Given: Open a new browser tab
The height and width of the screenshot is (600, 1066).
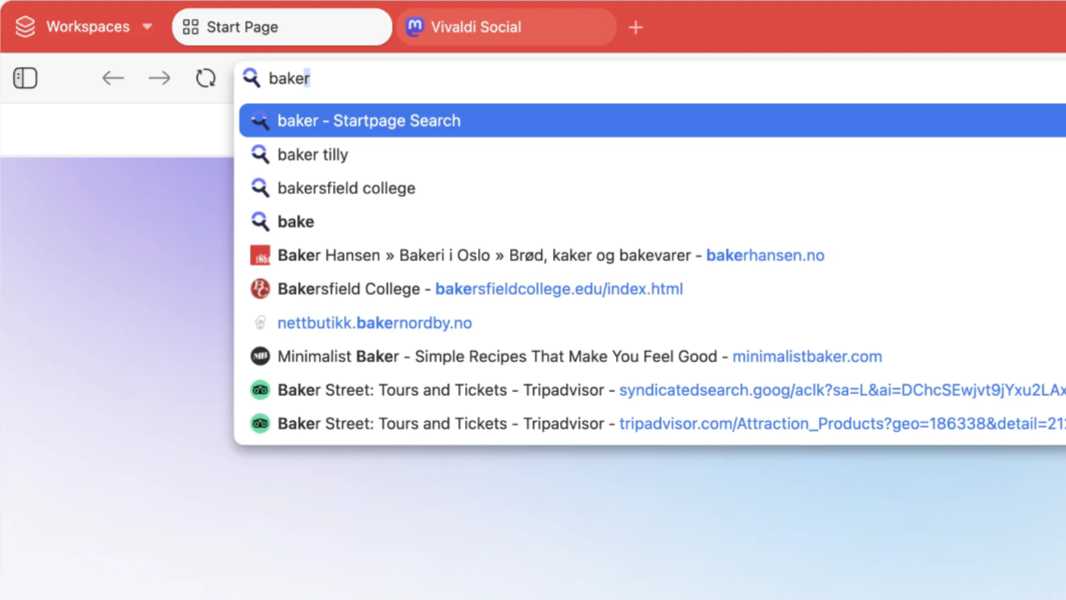Looking at the screenshot, I should pyautogui.click(x=635, y=26).
